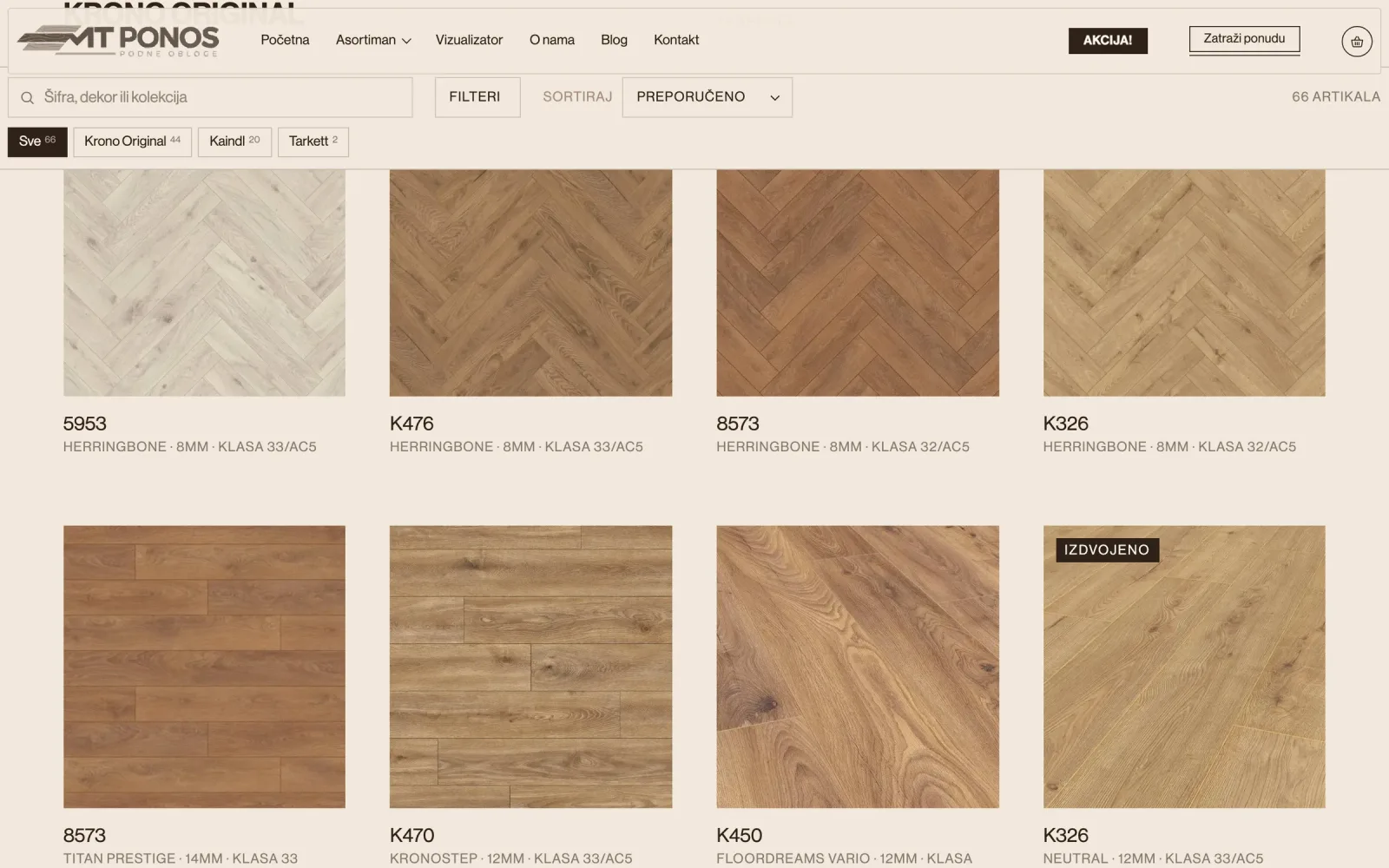Navigate to O nama
1389x868 pixels.
552,40
